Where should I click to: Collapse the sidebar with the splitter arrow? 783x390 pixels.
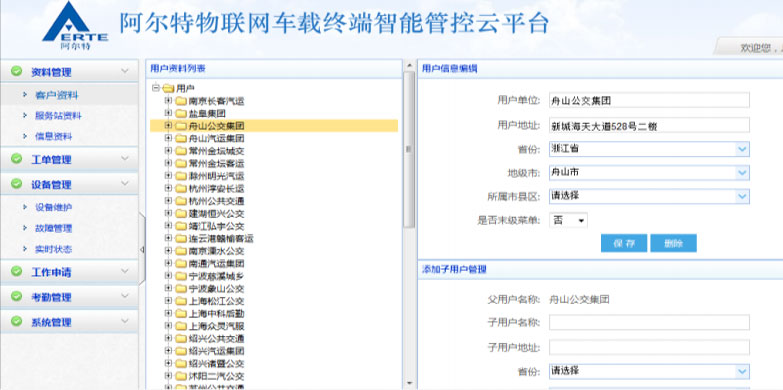(x=142, y=249)
